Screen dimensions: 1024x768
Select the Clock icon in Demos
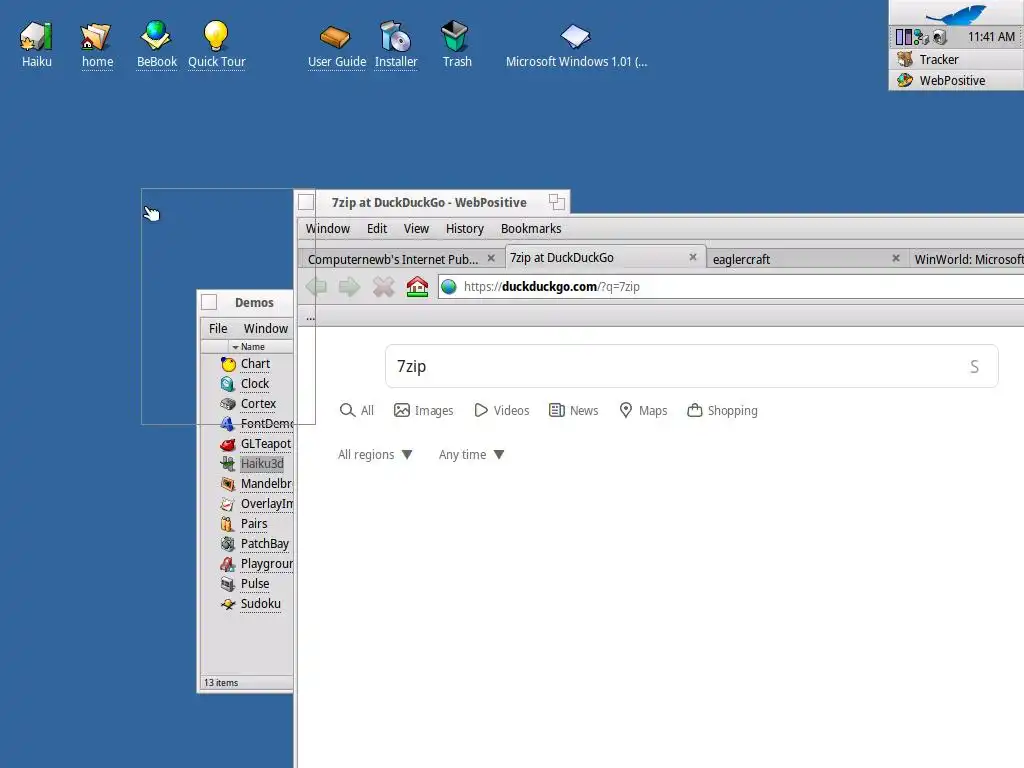pyautogui.click(x=228, y=384)
